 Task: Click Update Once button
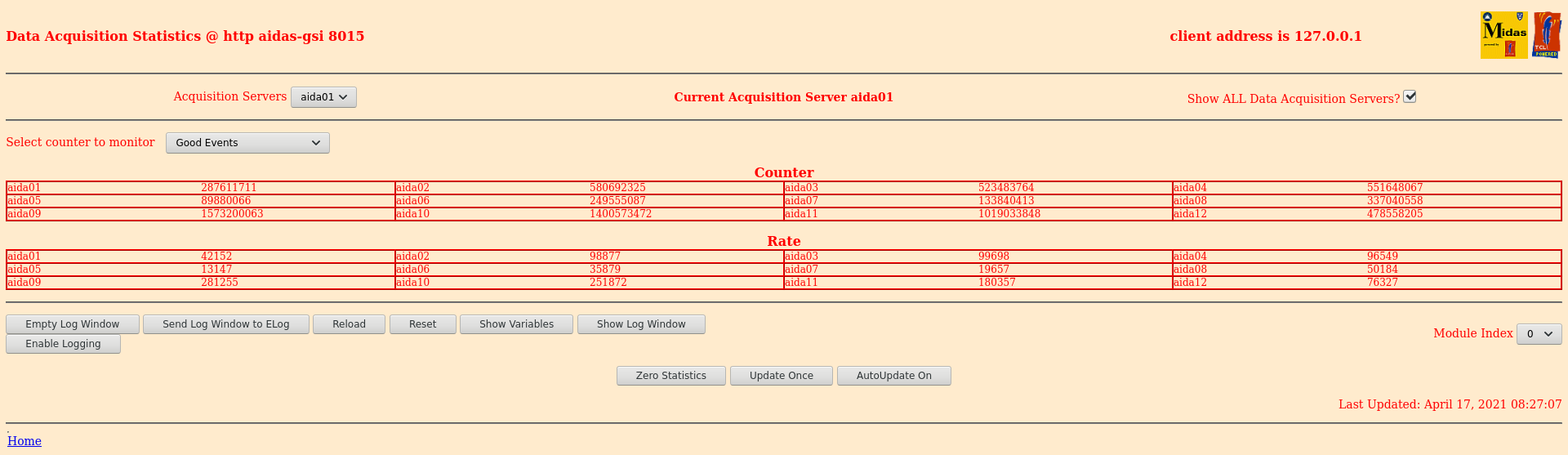(x=782, y=376)
